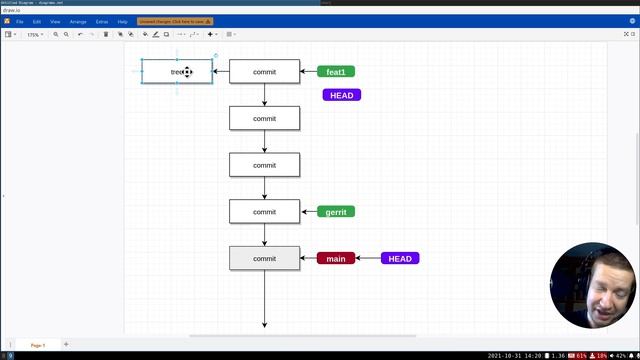Click the redo arrow icon
The width and height of the screenshot is (640, 360).
(92, 35)
